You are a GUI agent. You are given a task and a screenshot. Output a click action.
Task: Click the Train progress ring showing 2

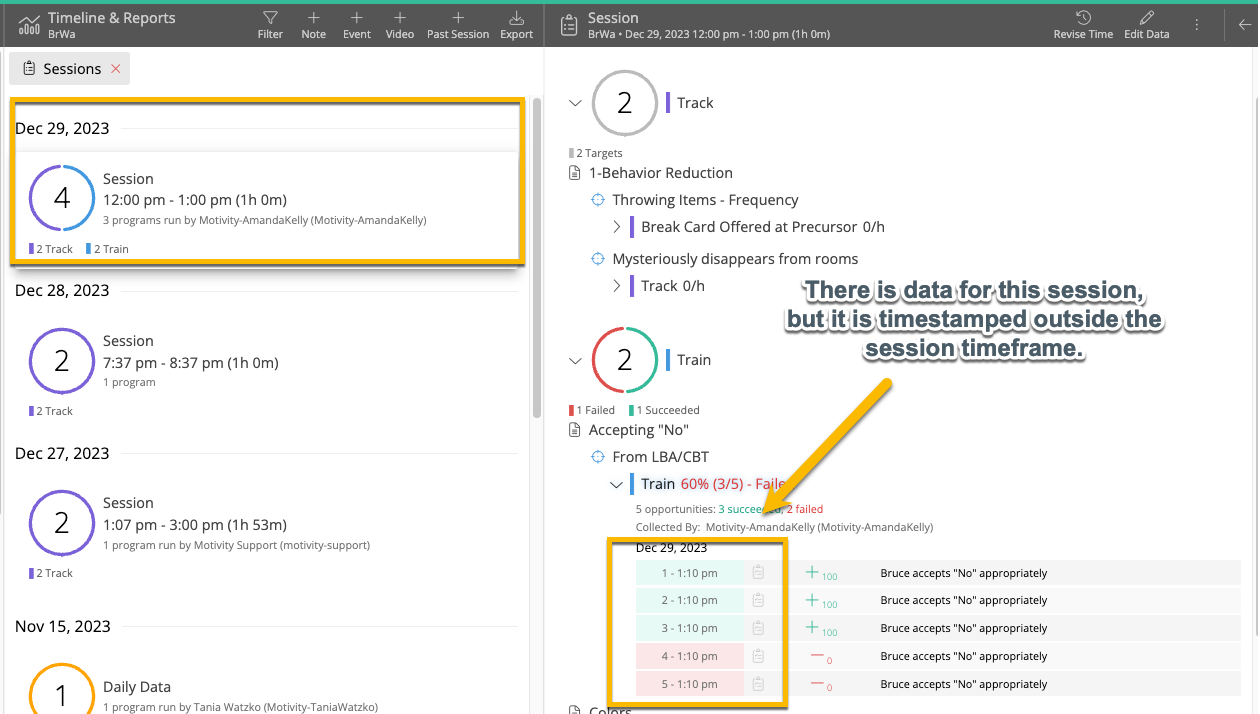(625, 359)
